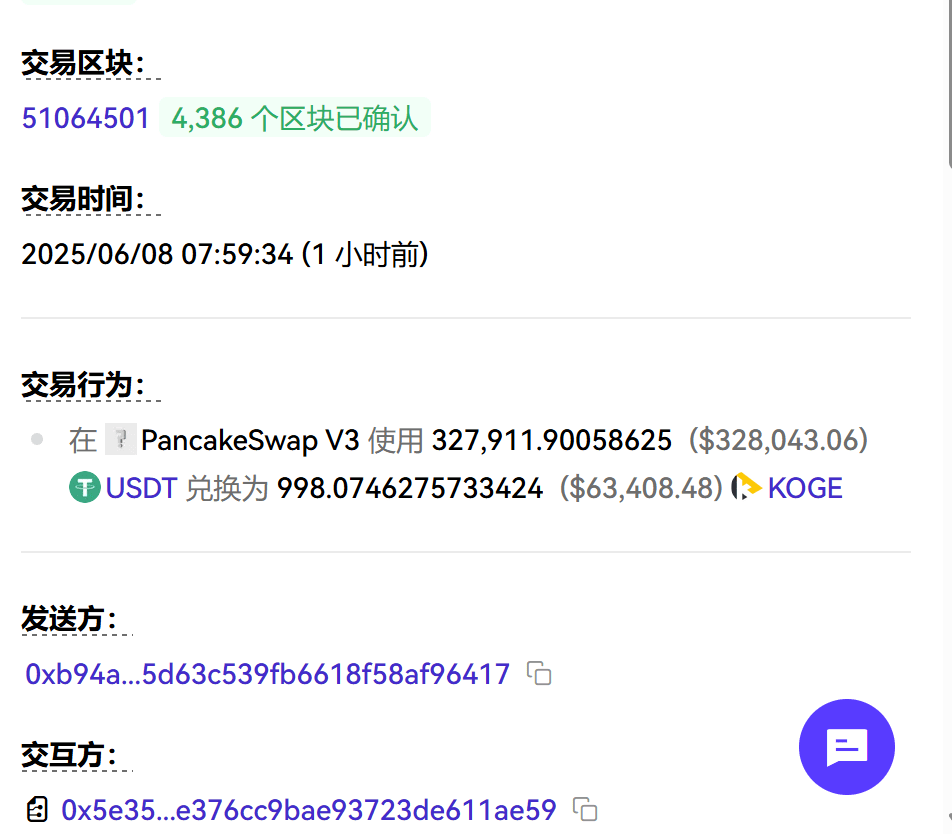Click the PancakeSwap V3 name text
Image resolution: width=952 pixels, height=834 pixels.
[x=250, y=440]
